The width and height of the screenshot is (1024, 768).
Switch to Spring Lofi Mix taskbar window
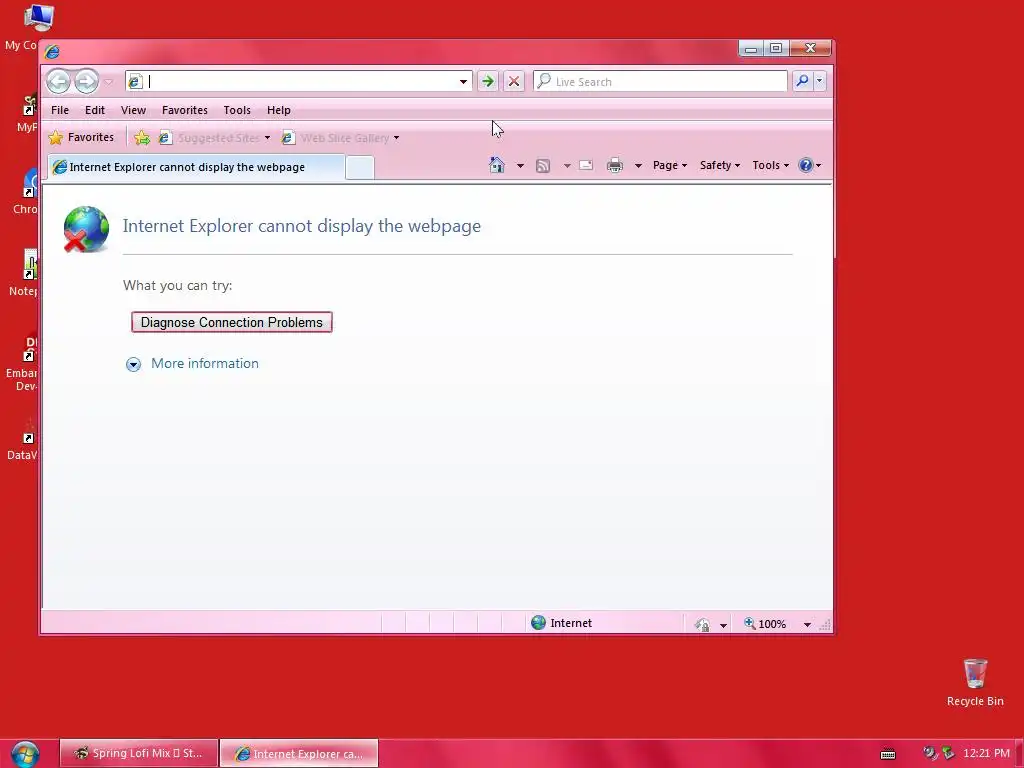pyautogui.click(x=139, y=753)
